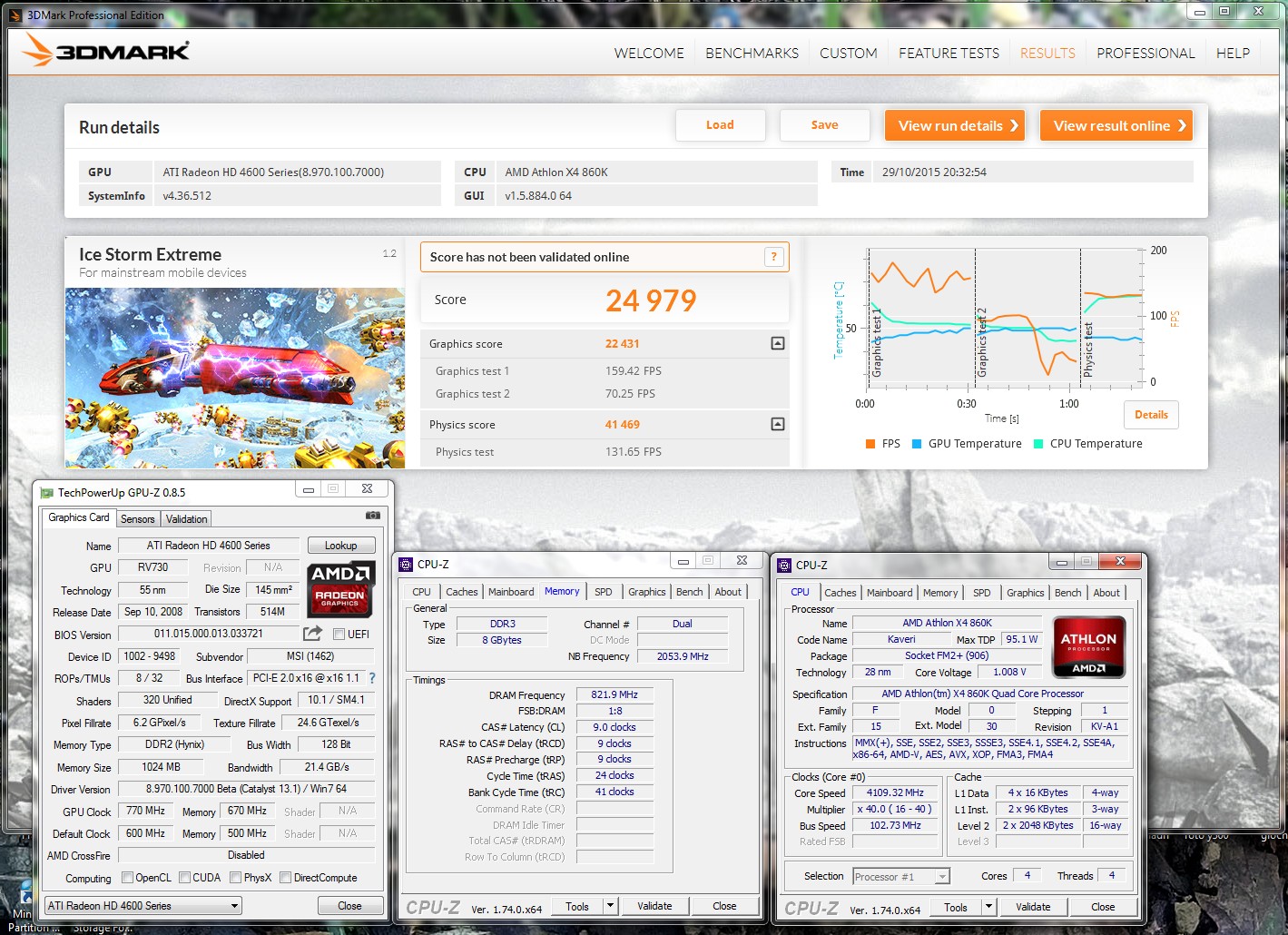Click View run details button
The image size is (1288, 935).
[x=955, y=125]
